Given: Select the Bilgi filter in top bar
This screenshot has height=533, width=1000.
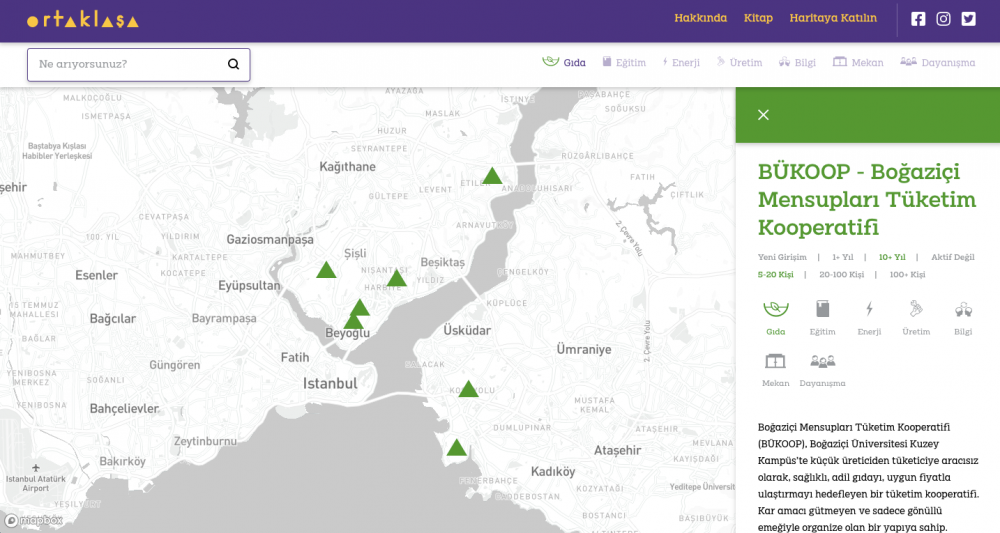Looking at the screenshot, I should pos(797,62).
